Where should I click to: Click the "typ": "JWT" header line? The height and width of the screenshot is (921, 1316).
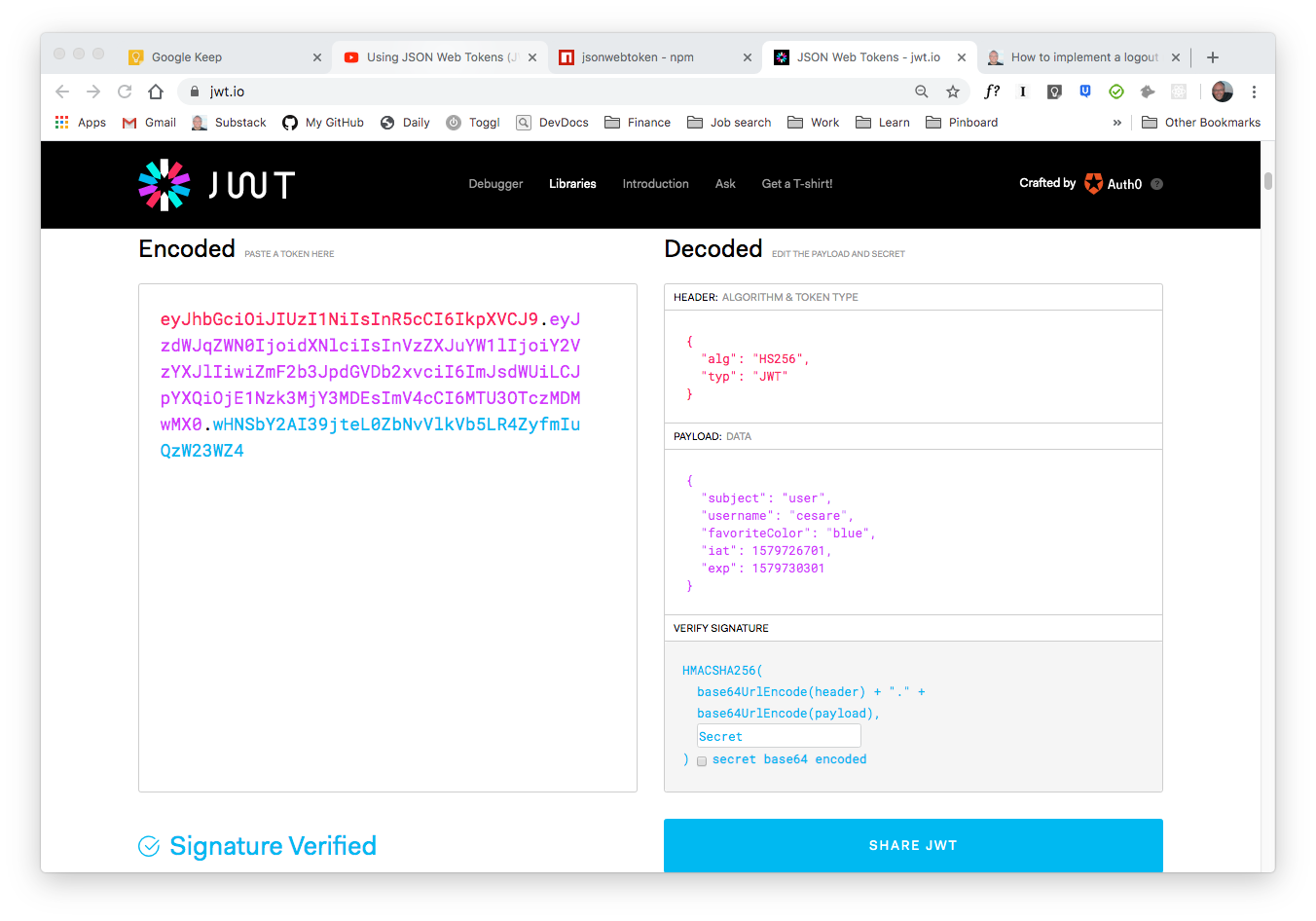click(745, 377)
